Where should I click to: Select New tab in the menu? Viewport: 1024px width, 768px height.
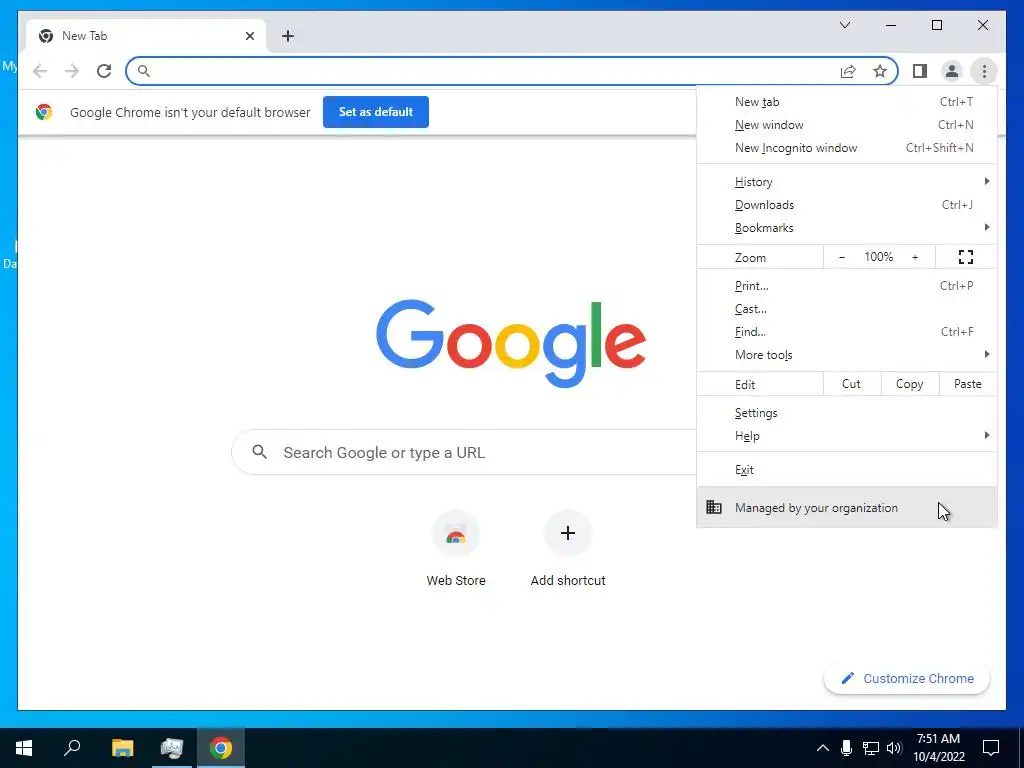point(846,102)
